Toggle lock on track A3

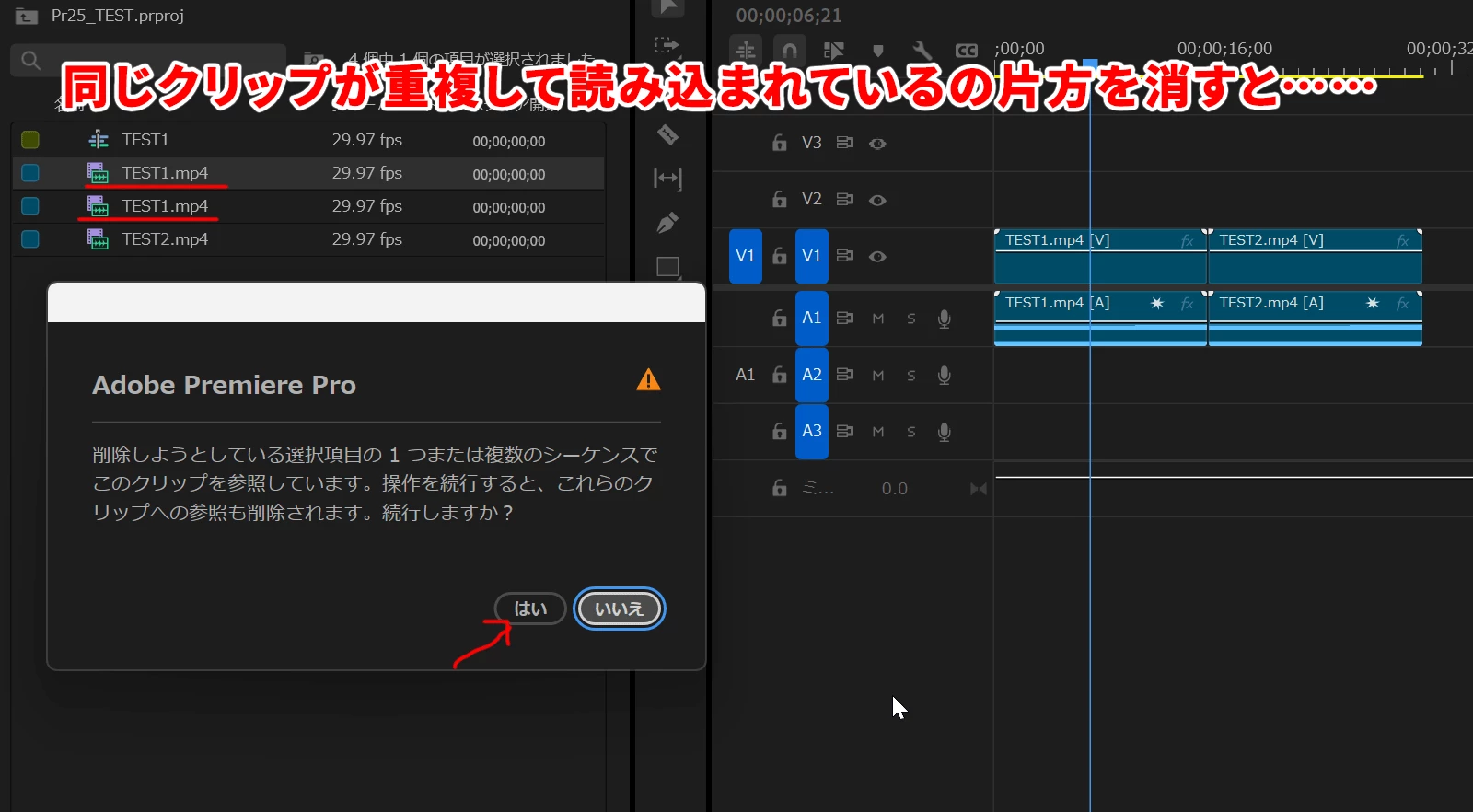[780, 431]
